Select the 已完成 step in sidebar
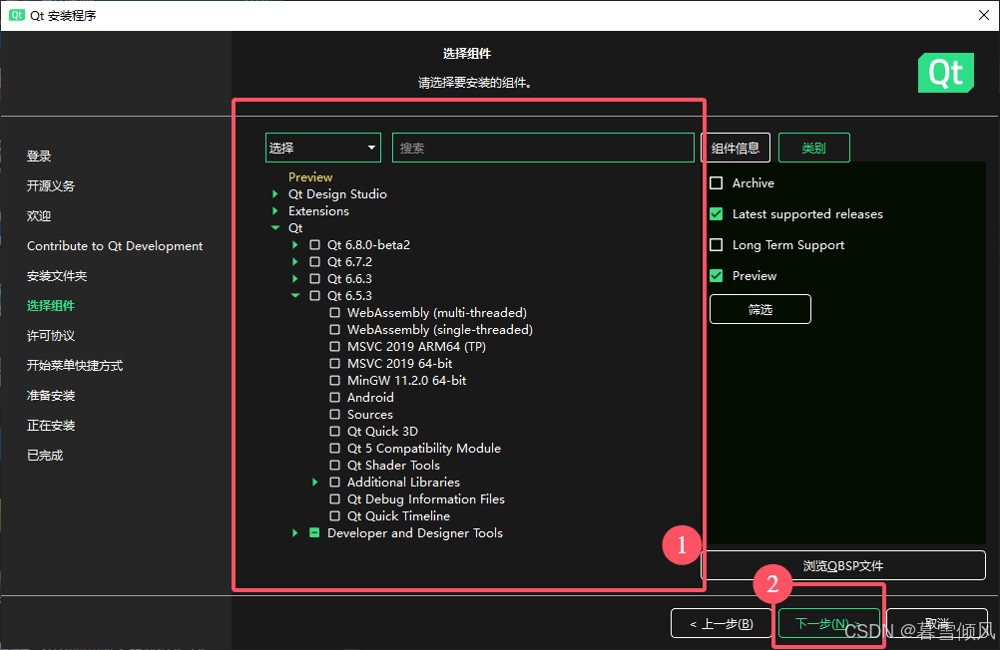The image size is (1000, 650). tap(45, 455)
